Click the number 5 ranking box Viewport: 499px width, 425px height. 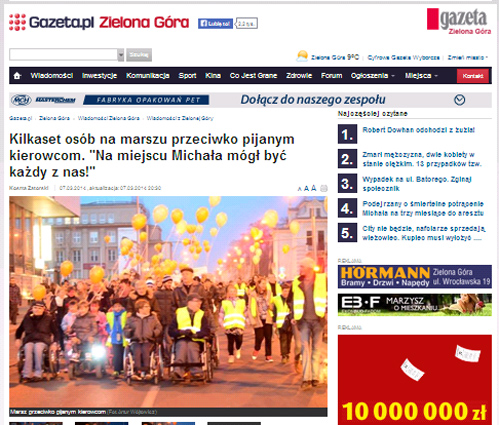click(347, 233)
